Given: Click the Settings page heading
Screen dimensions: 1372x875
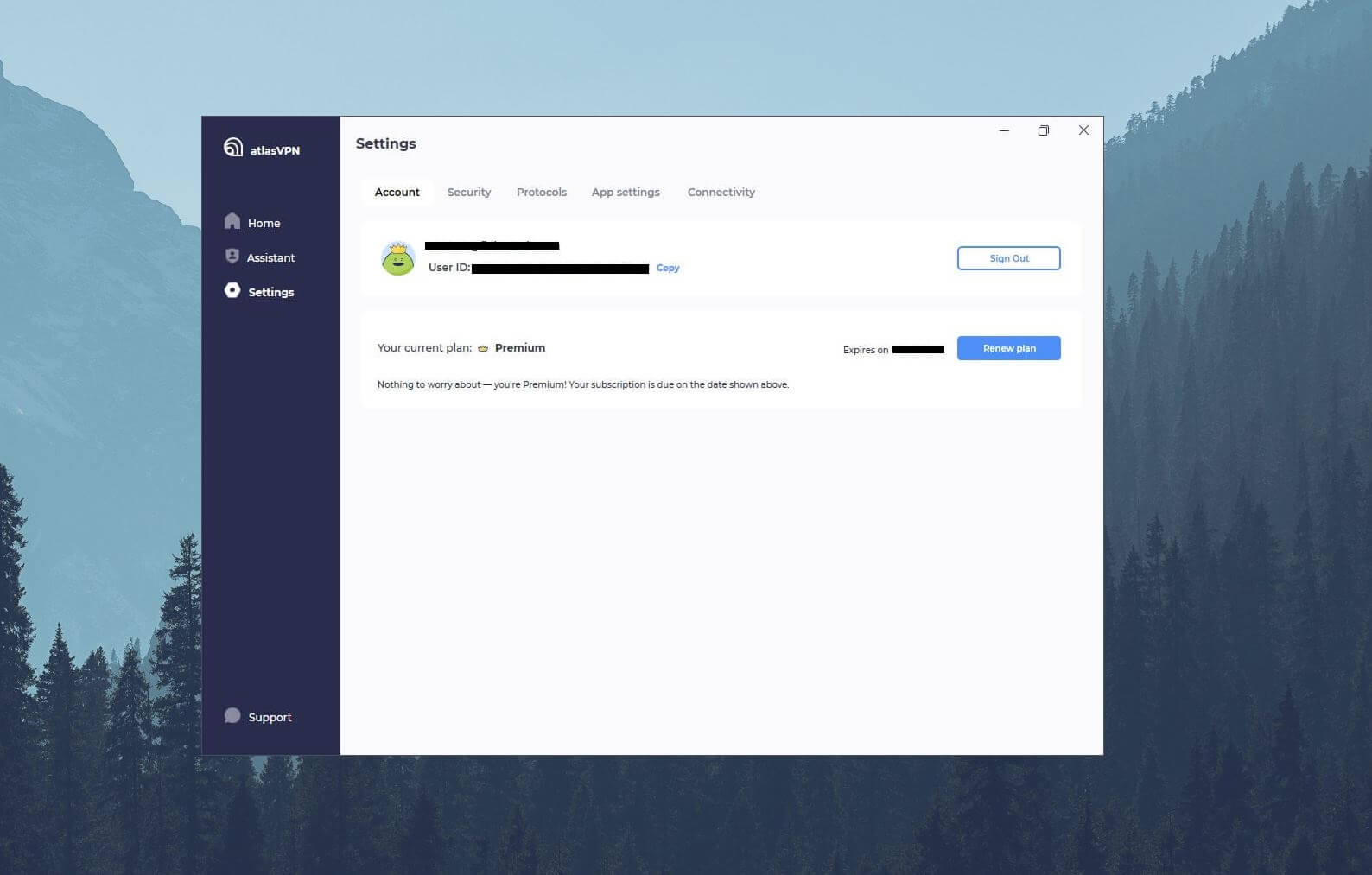Looking at the screenshot, I should point(386,143).
